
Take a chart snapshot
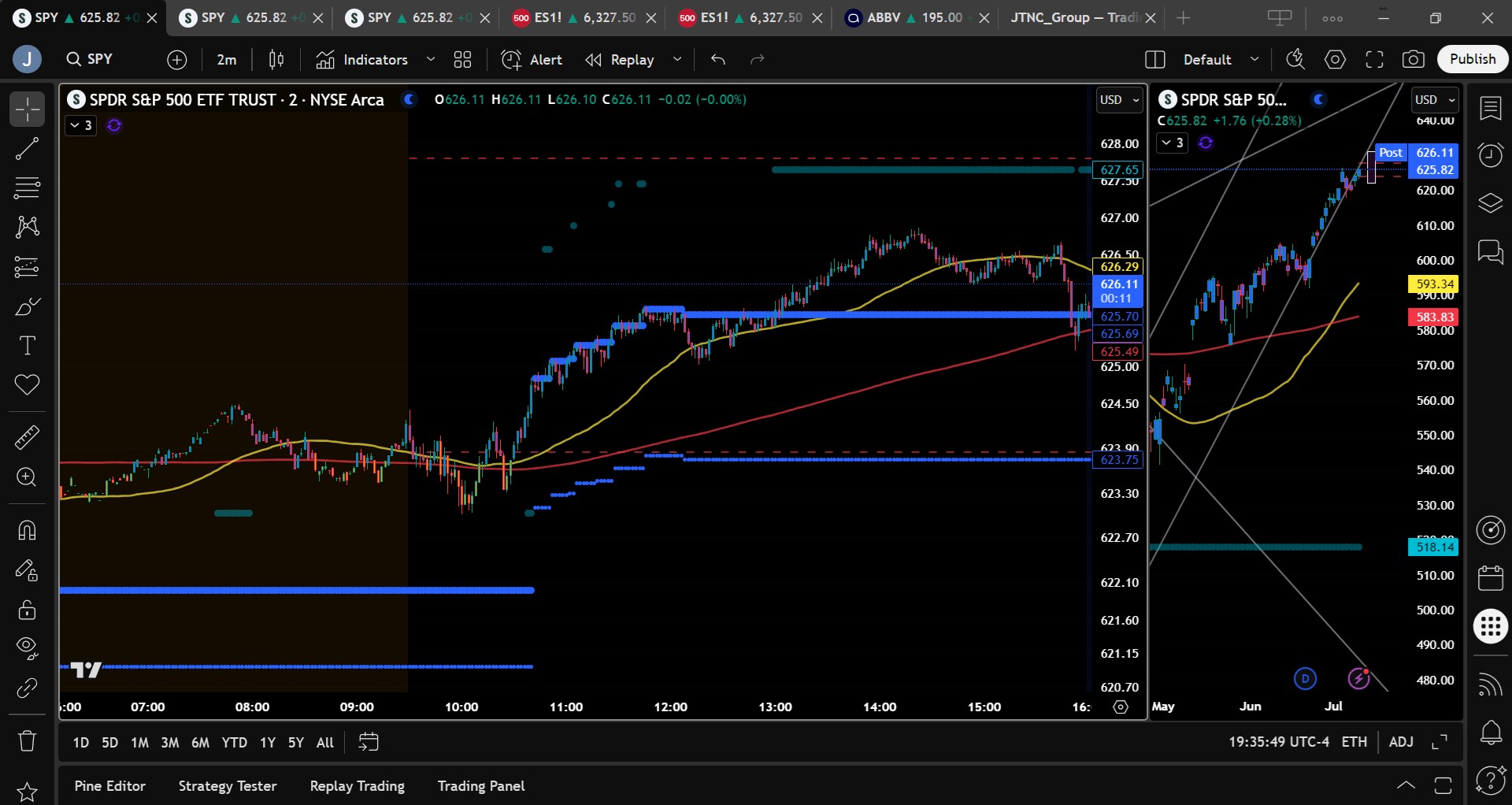[1414, 59]
